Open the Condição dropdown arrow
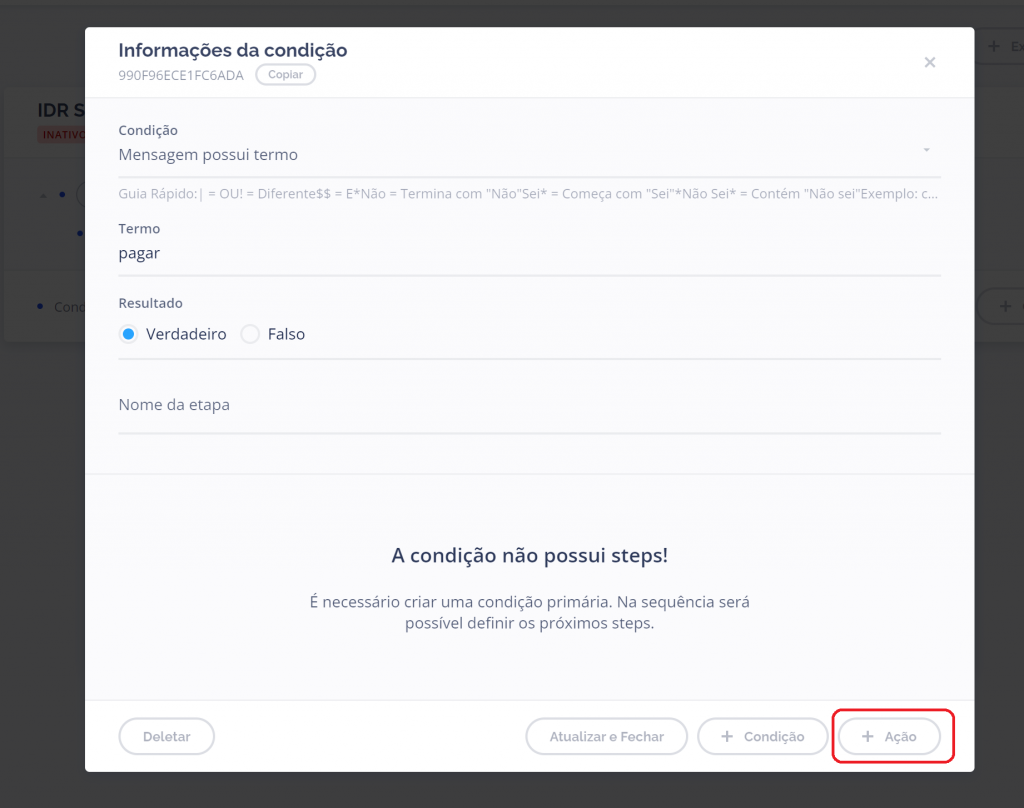 click(x=926, y=150)
